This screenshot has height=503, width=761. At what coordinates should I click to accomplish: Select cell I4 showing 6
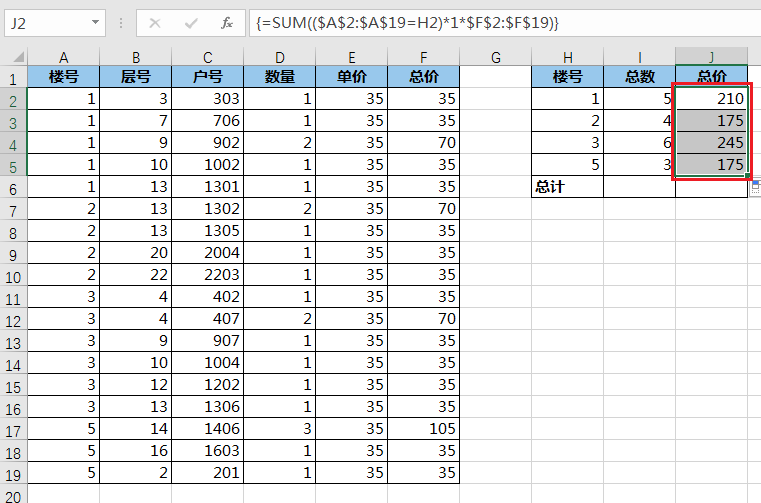pyautogui.click(x=640, y=143)
